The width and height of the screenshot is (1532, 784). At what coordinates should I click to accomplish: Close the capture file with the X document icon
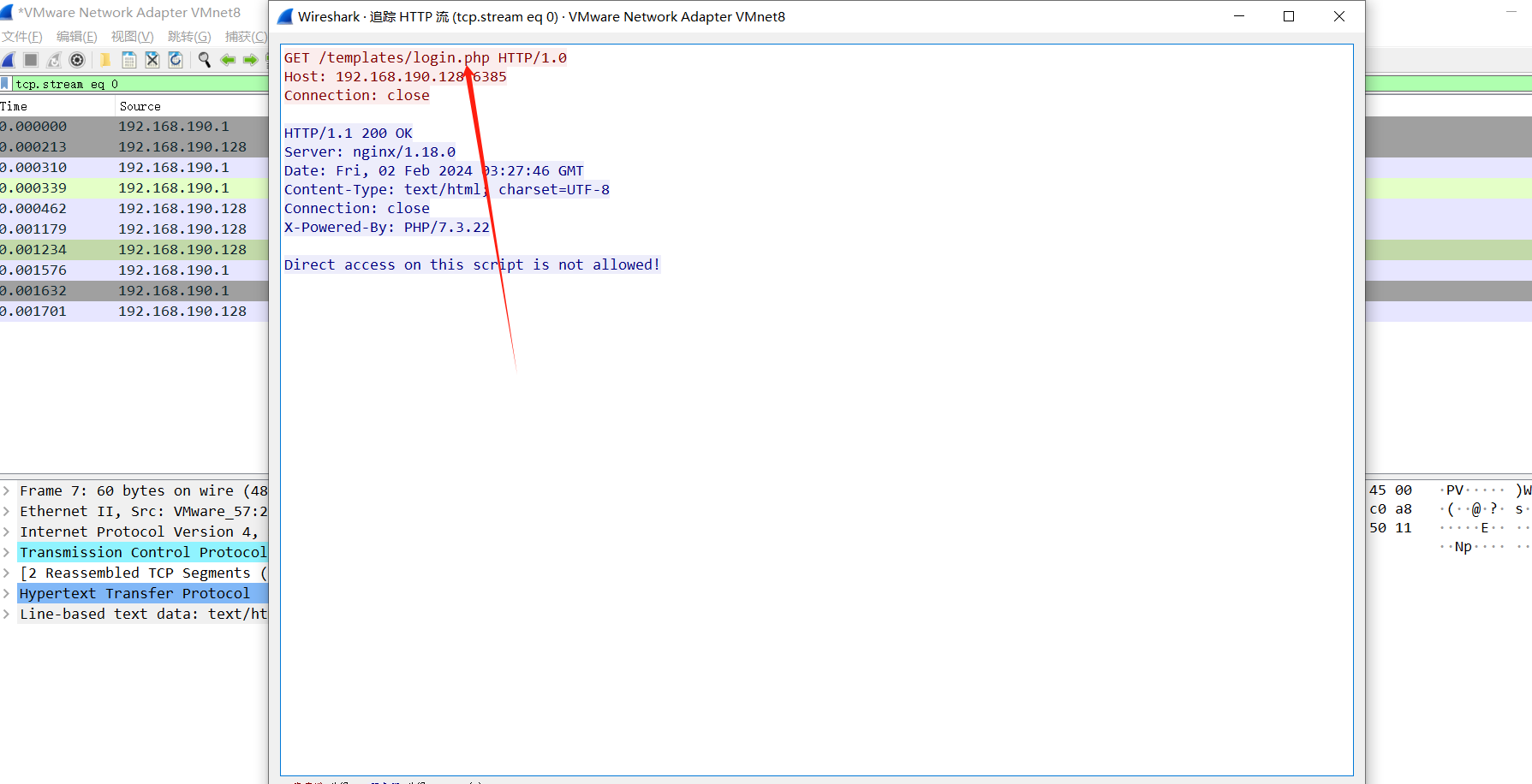click(152, 60)
